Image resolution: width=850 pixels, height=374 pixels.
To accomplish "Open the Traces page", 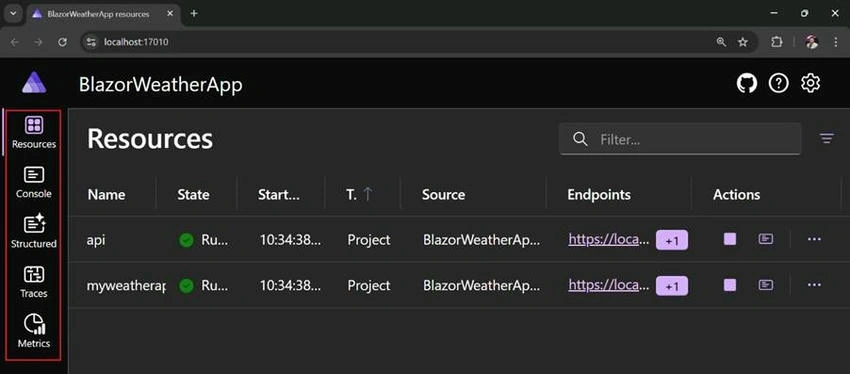I will [x=34, y=282].
